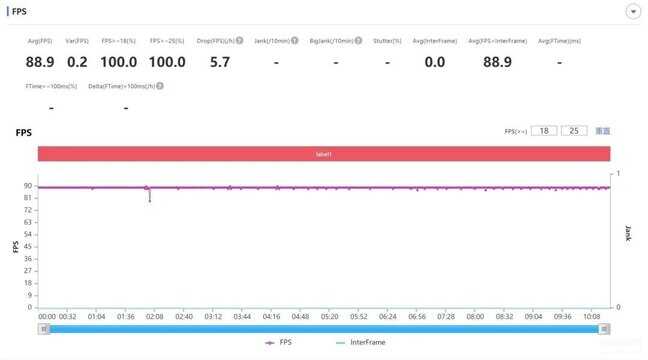Click the right handle of time range slider
The image size is (648, 360).
click(x=604, y=329)
